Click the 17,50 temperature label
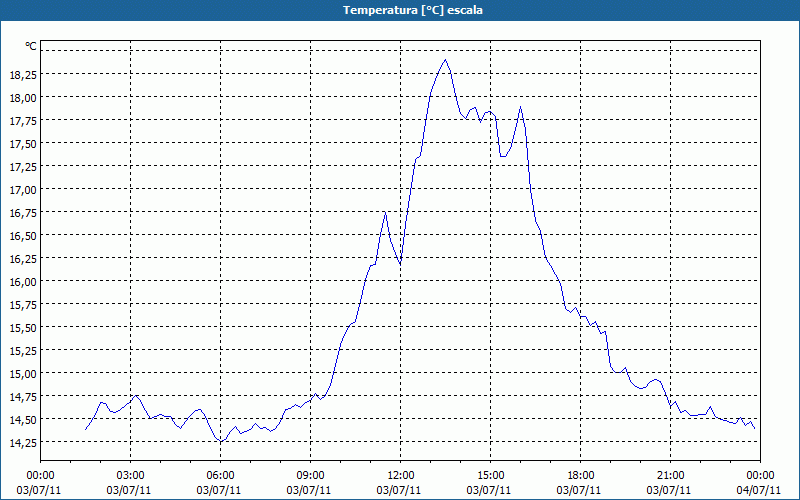The height and width of the screenshot is (500, 800). 23,143
